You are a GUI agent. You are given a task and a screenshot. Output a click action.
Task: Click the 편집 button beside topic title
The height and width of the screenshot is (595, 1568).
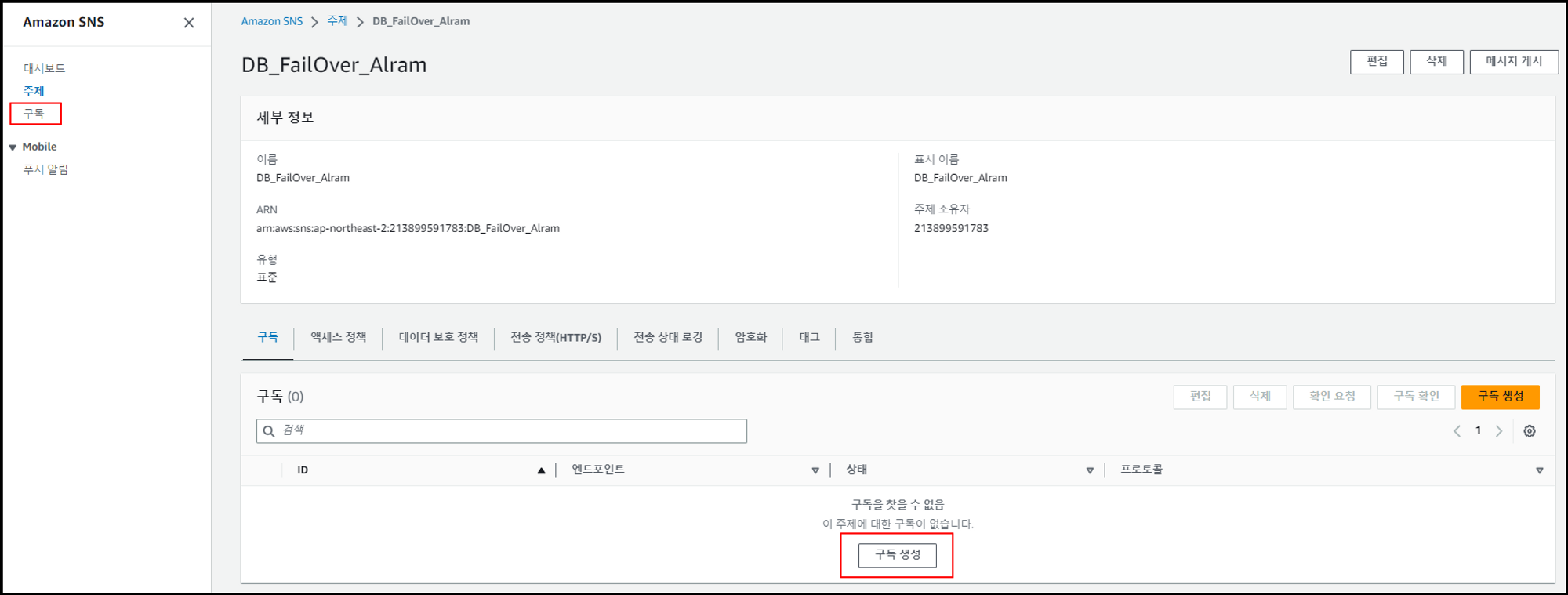tap(1377, 62)
